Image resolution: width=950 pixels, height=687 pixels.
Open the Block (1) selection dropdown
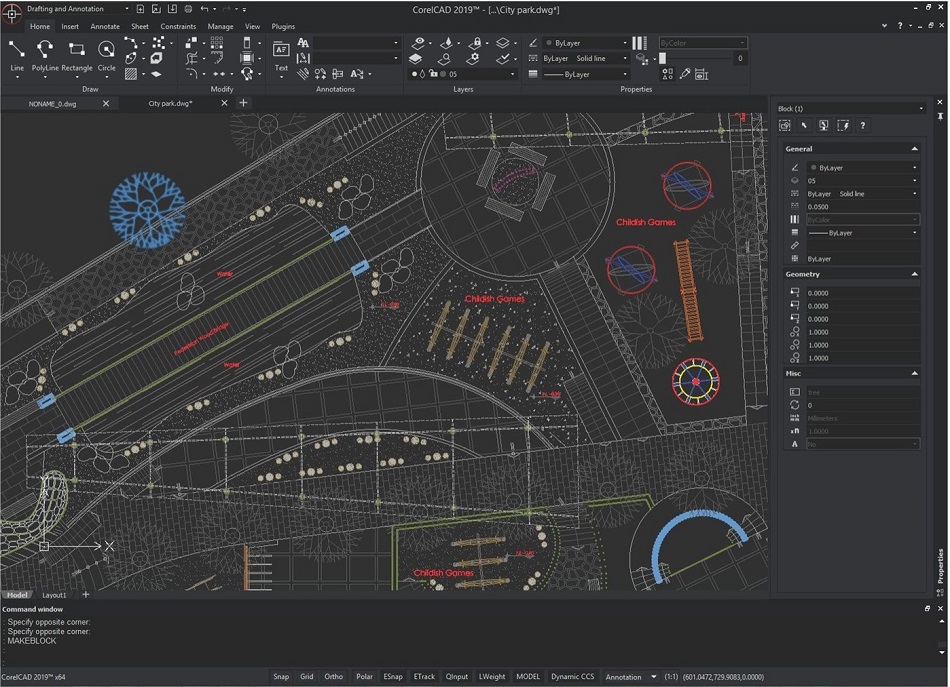point(851,108)
